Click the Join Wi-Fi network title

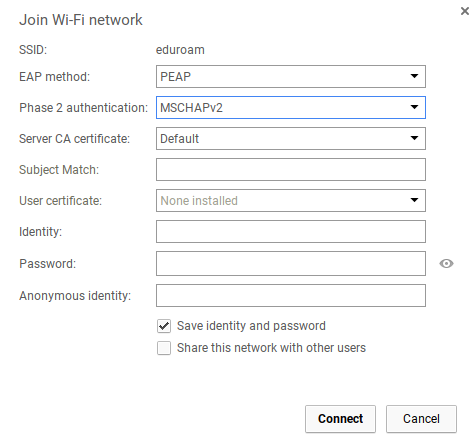81,20
